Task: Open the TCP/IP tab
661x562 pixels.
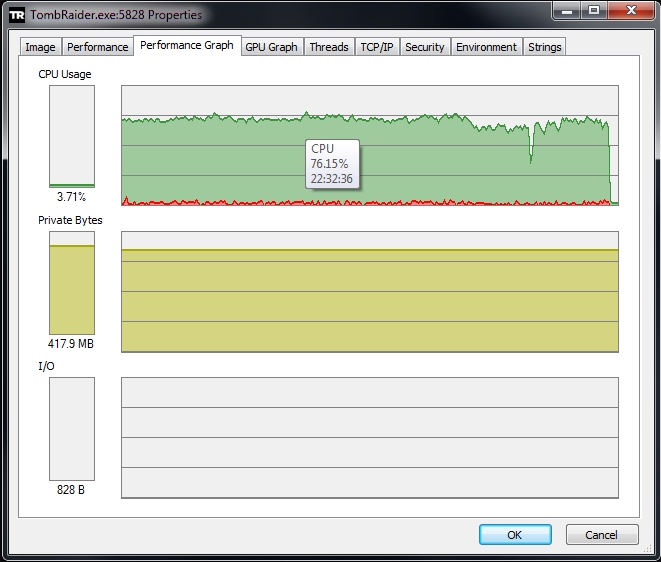Action: point(377,47)
